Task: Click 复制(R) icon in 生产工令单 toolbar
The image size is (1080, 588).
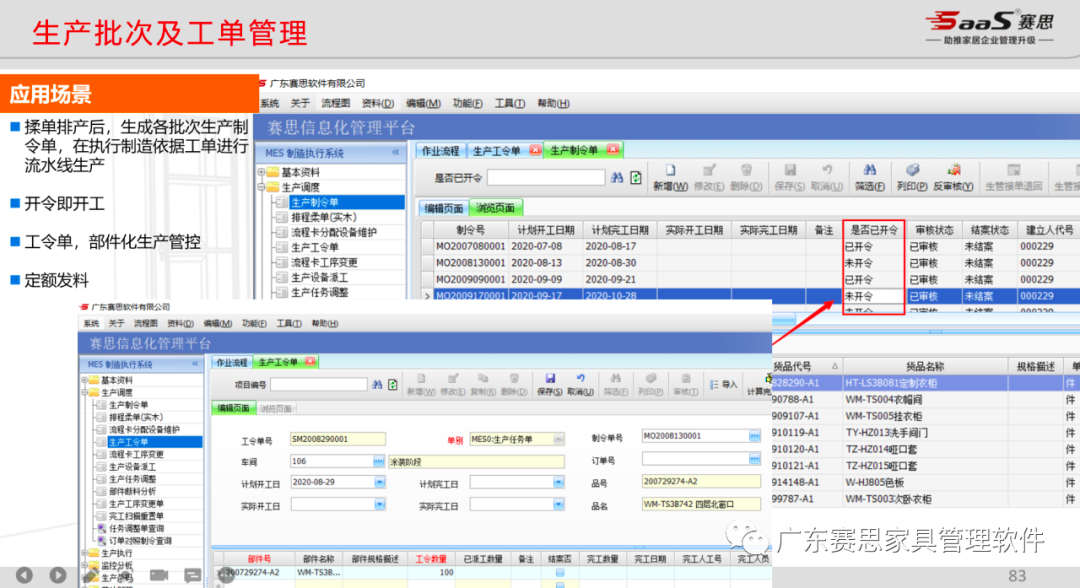Action: coord(483,379)
